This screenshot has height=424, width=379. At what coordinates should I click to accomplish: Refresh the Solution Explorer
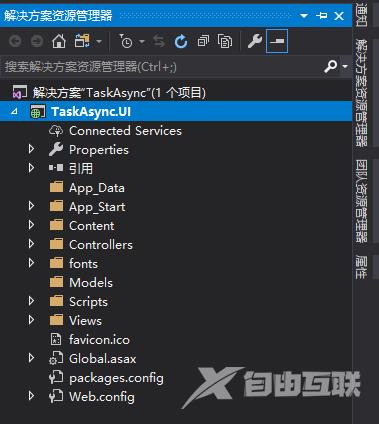pos(181,41)
